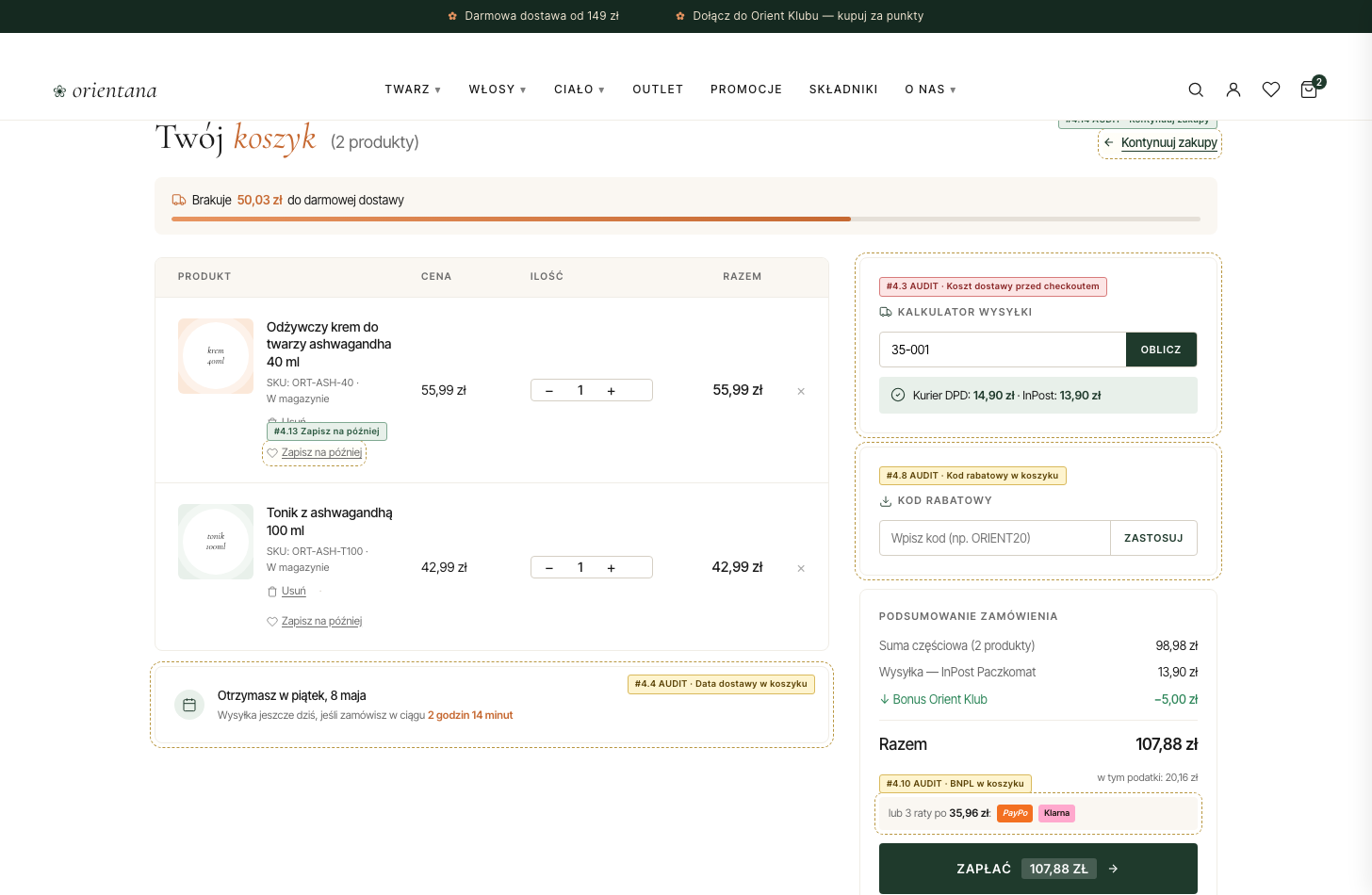Open the shopping cart icon
This screenshot has width=1372, height=895.
tap(1309, 89)
